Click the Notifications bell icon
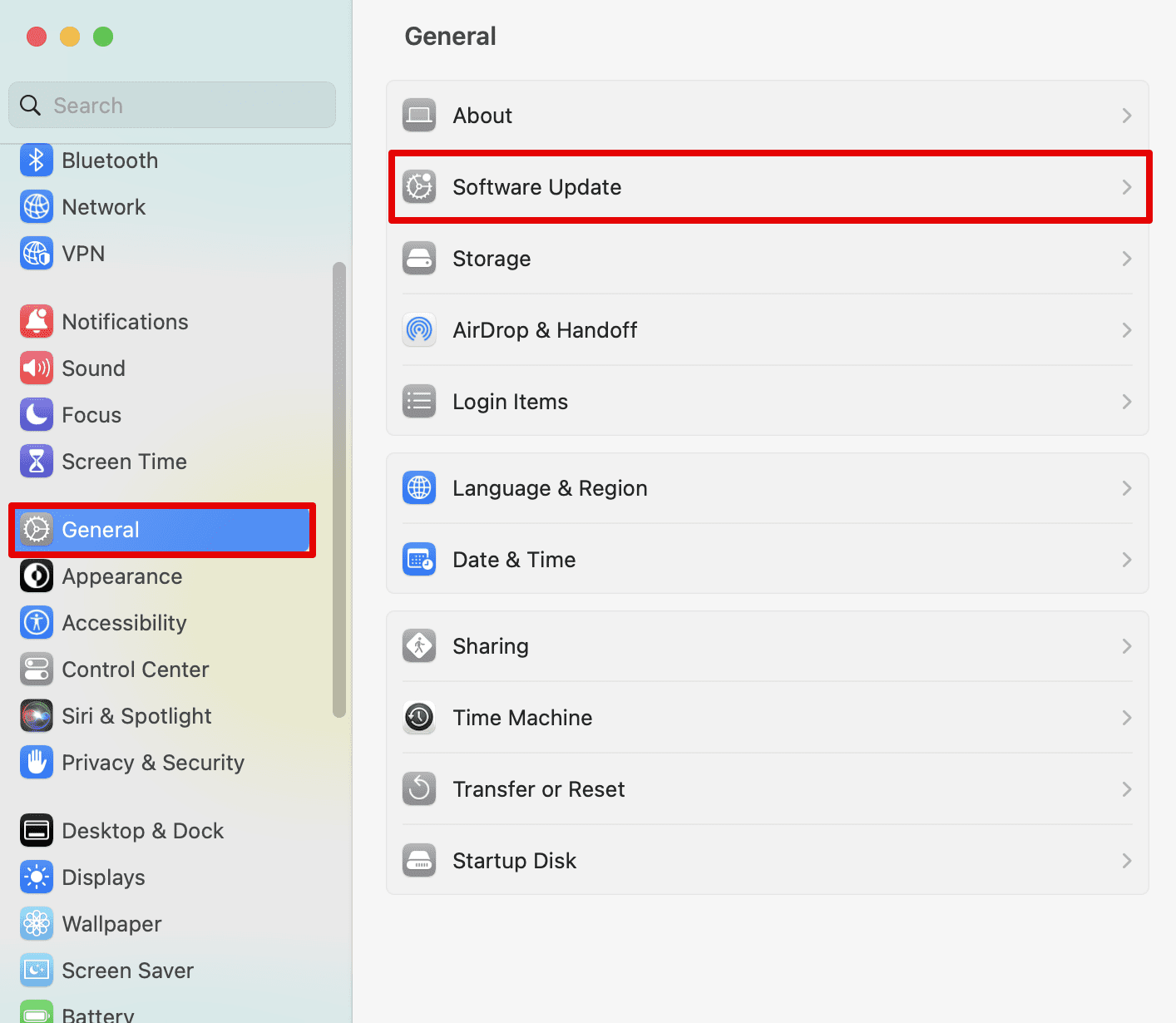Image resolution: width=1176 pixels, height=1023 pixels. pyautogui.click(x=37, y=322)
